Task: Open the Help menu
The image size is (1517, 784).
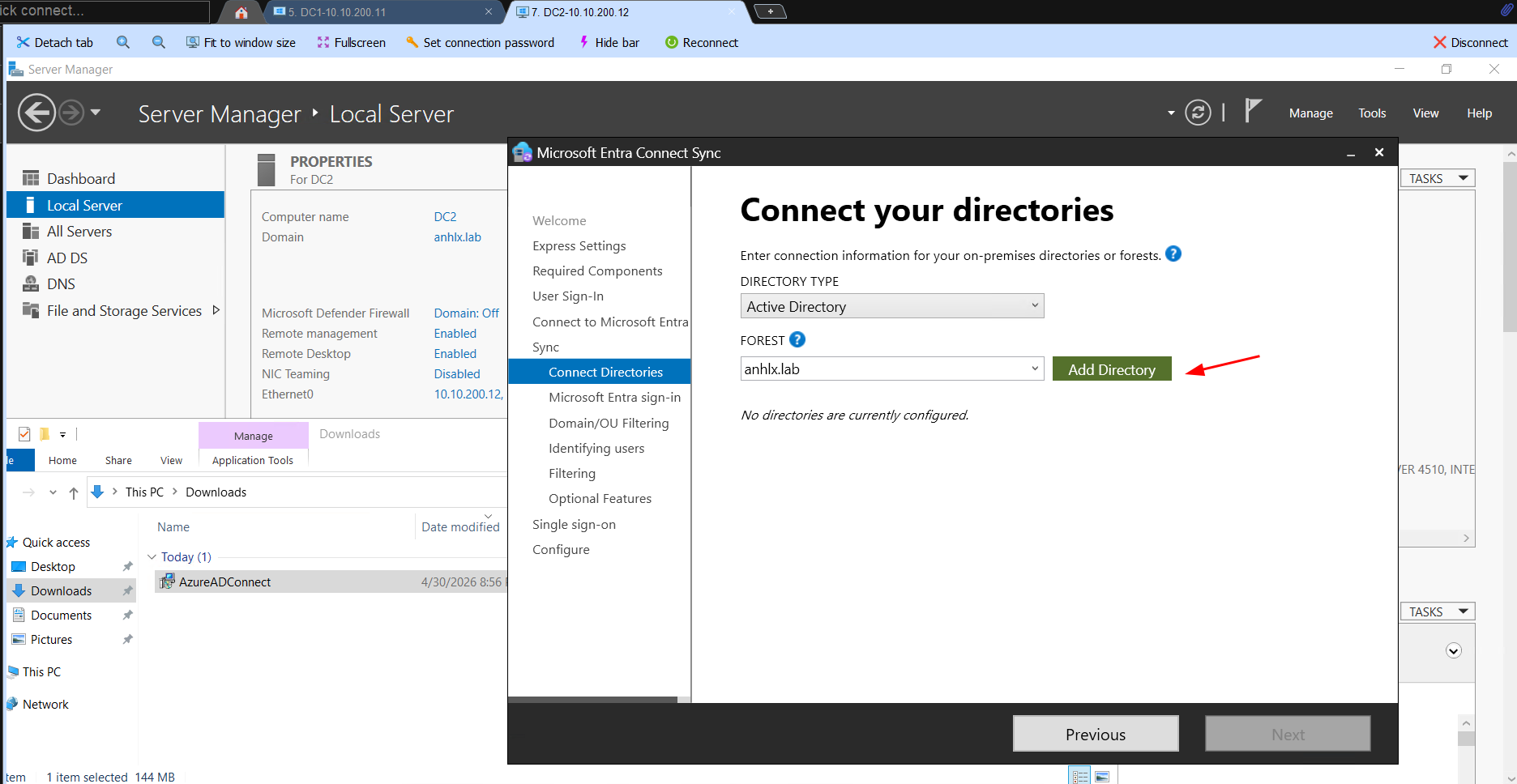Action: click(1479, 113)
